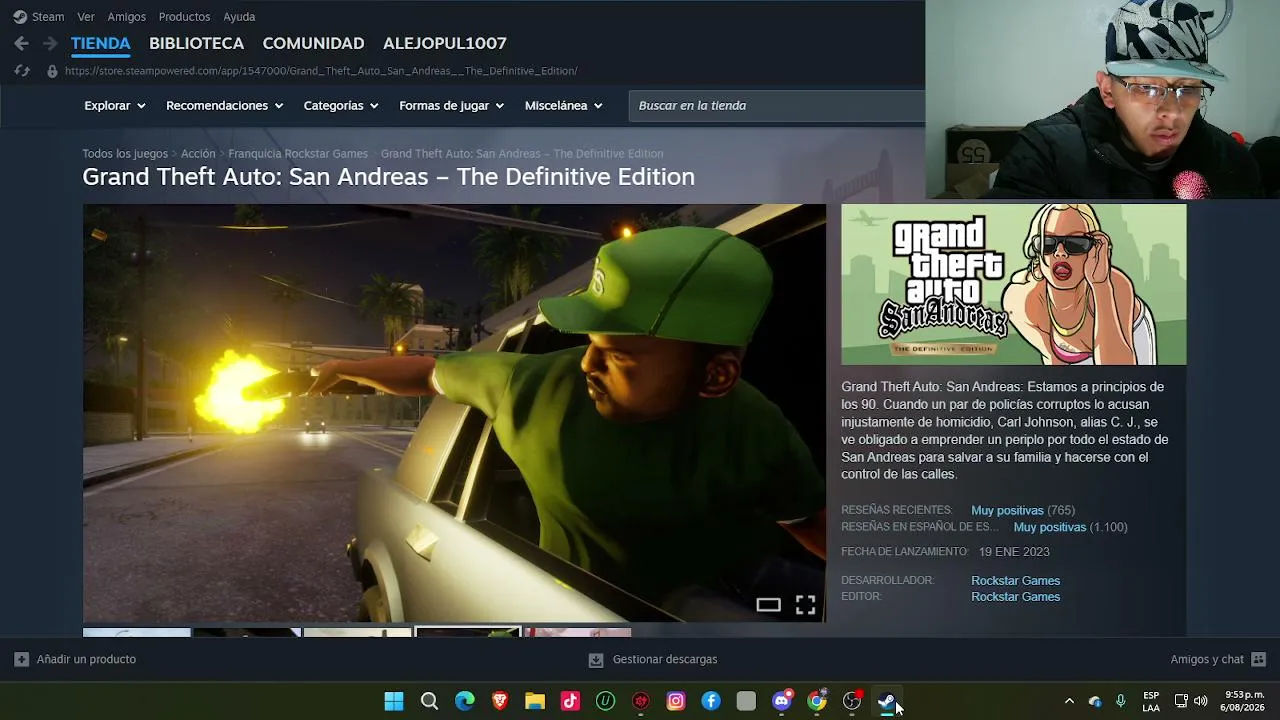Viewport: 1280px width, 720px height.
Task: Launch Brave browser from the taskbar
Action: [x=500, y=701]
